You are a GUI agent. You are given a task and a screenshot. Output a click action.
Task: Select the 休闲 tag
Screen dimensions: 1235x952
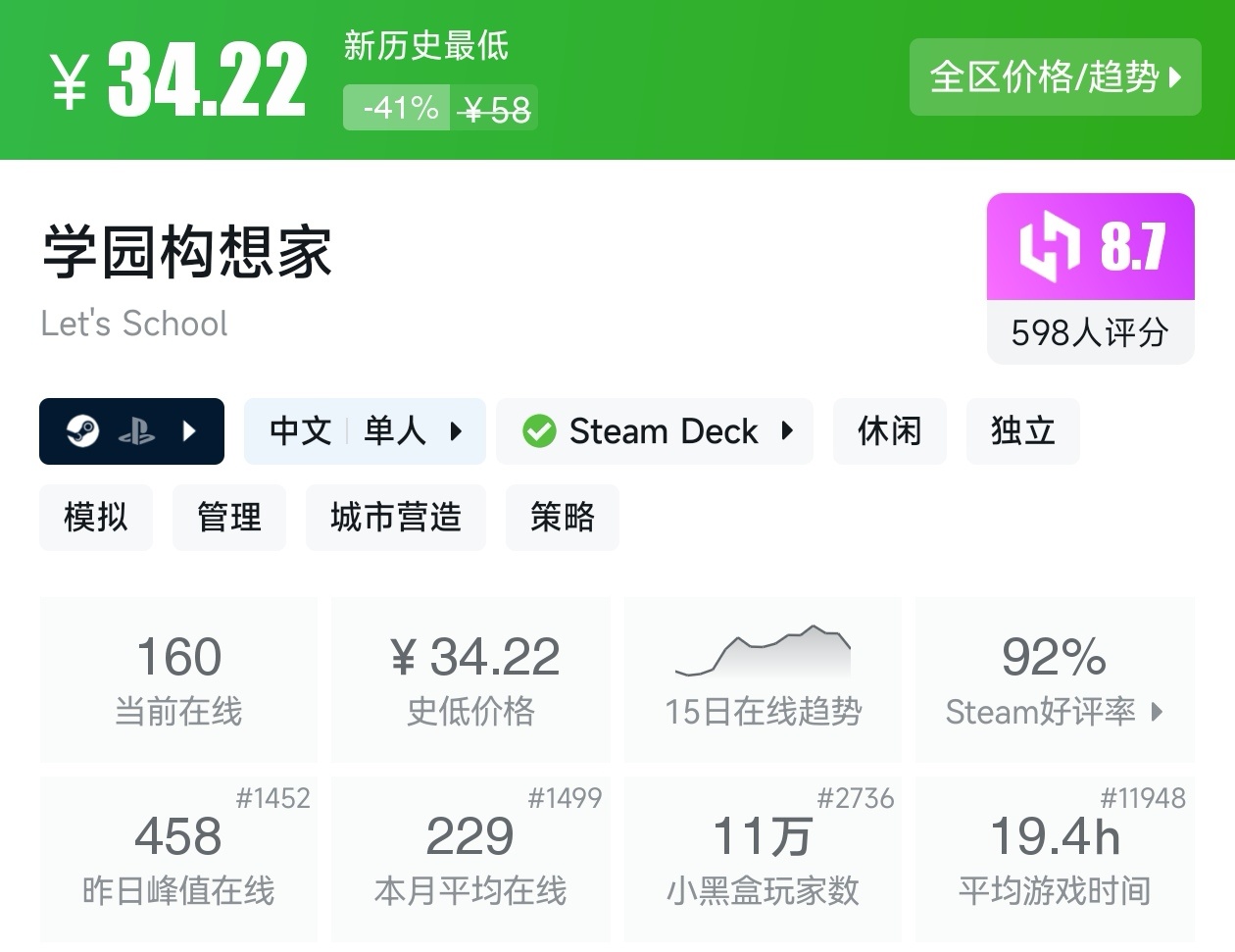(890, 430)
